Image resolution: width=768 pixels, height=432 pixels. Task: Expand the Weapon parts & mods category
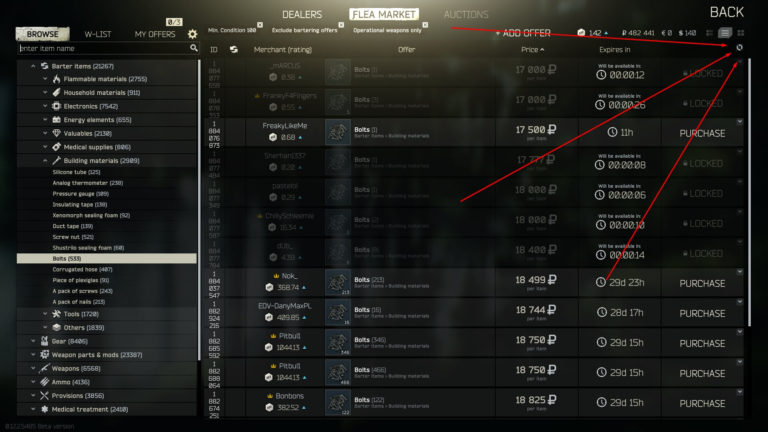click(x=33, y=355)
